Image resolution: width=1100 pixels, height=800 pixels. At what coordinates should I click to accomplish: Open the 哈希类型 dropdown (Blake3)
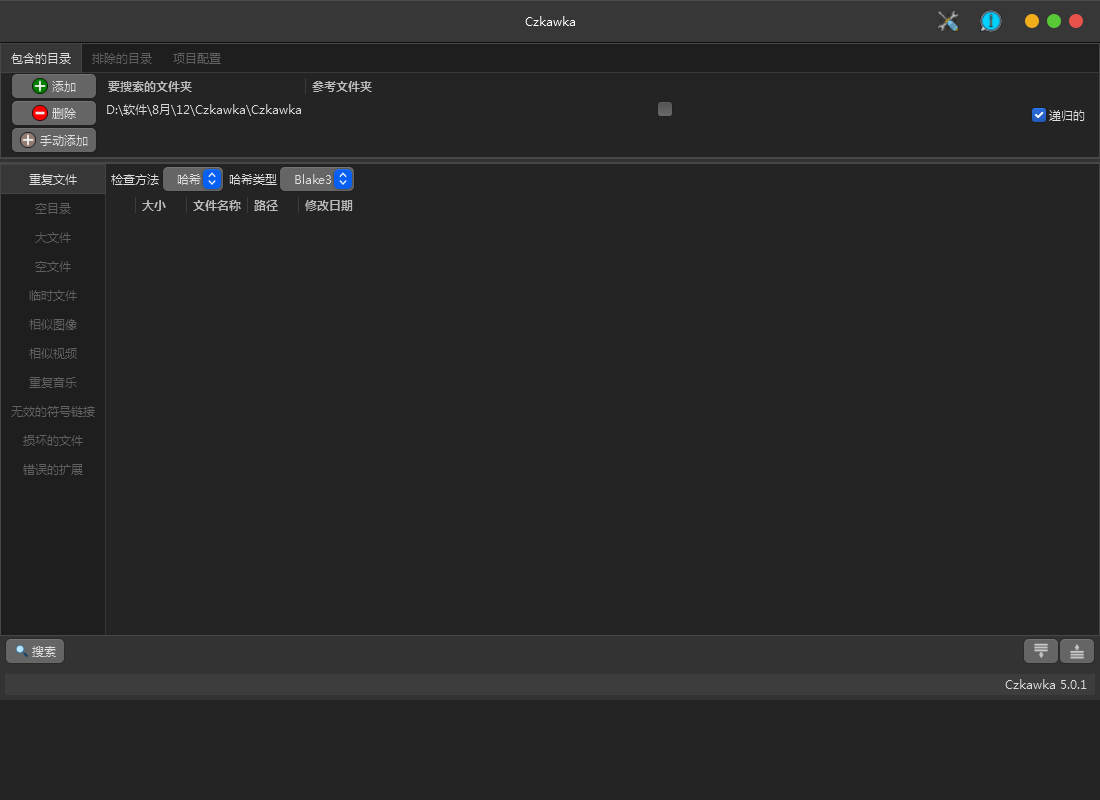click(x=317, y=180)
